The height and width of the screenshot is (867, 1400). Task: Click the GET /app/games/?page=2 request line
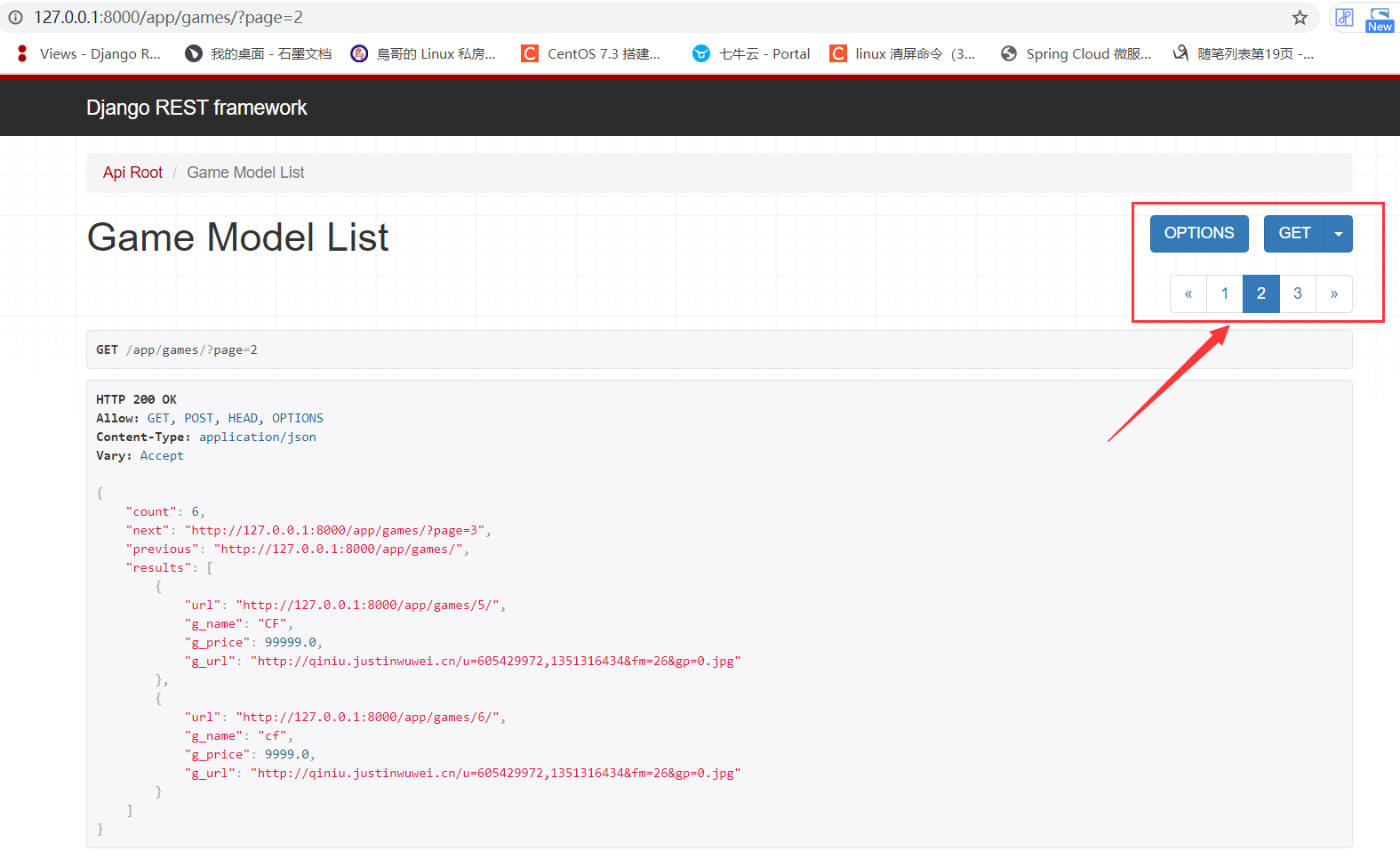(x=177, y=350)
